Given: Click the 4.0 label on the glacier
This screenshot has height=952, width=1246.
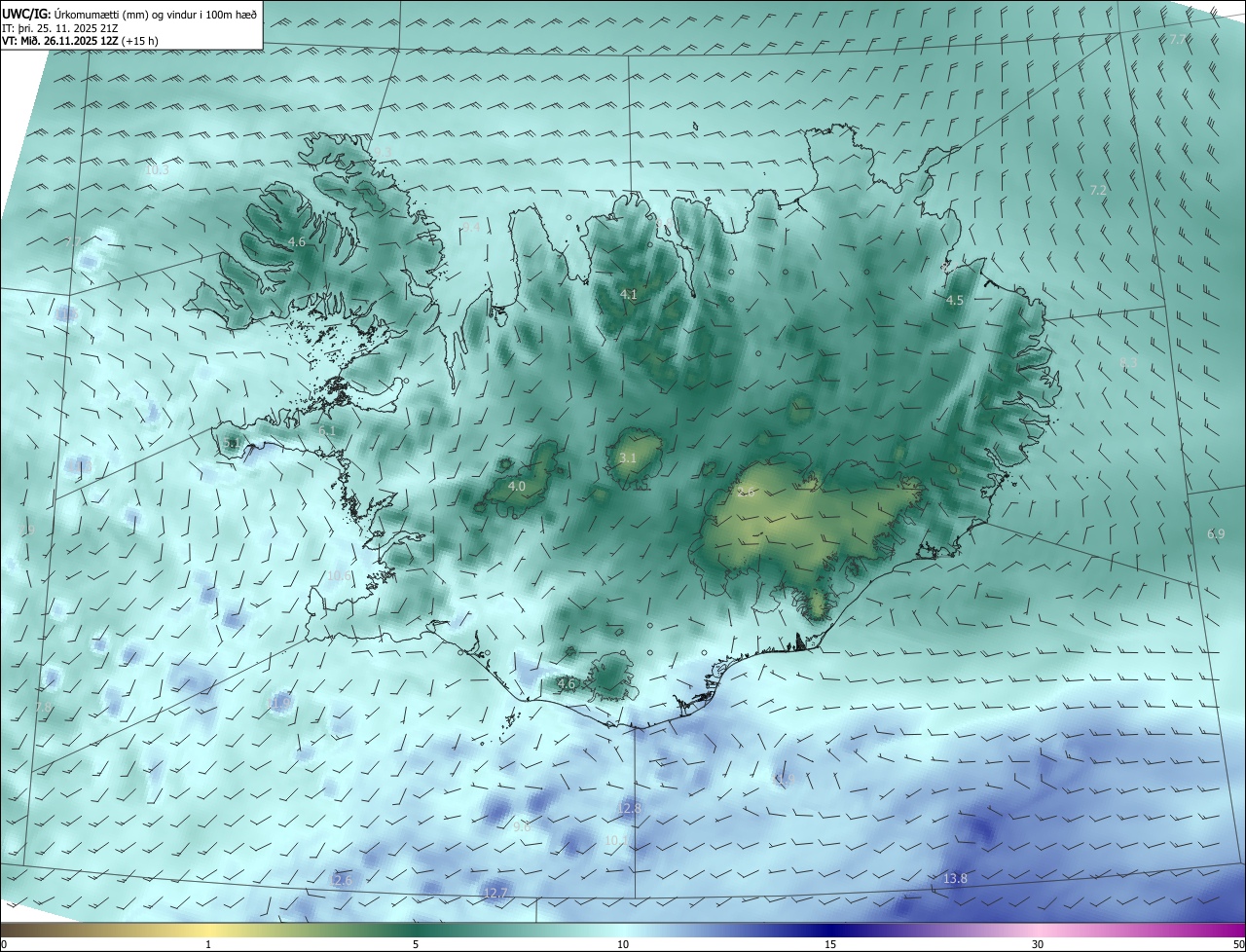Looking at the screenshot, I should pyautogui.click(x=517, y=486).
